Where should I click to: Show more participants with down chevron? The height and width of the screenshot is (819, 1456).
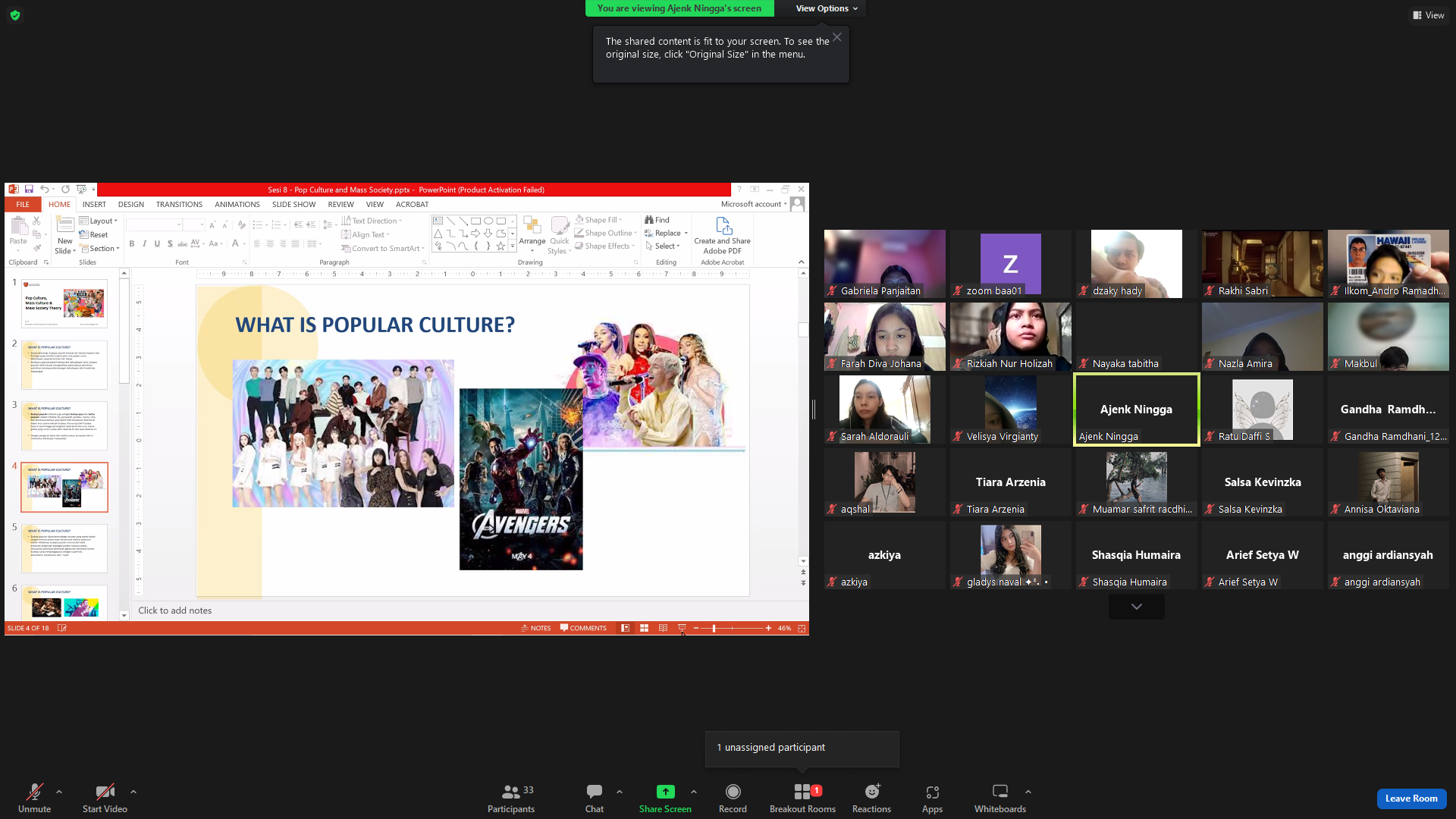click(1136, 607)
